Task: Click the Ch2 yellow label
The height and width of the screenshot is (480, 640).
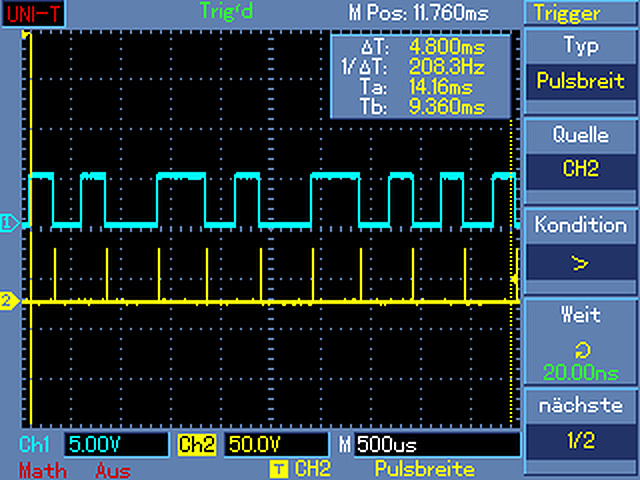Action: 197,444
